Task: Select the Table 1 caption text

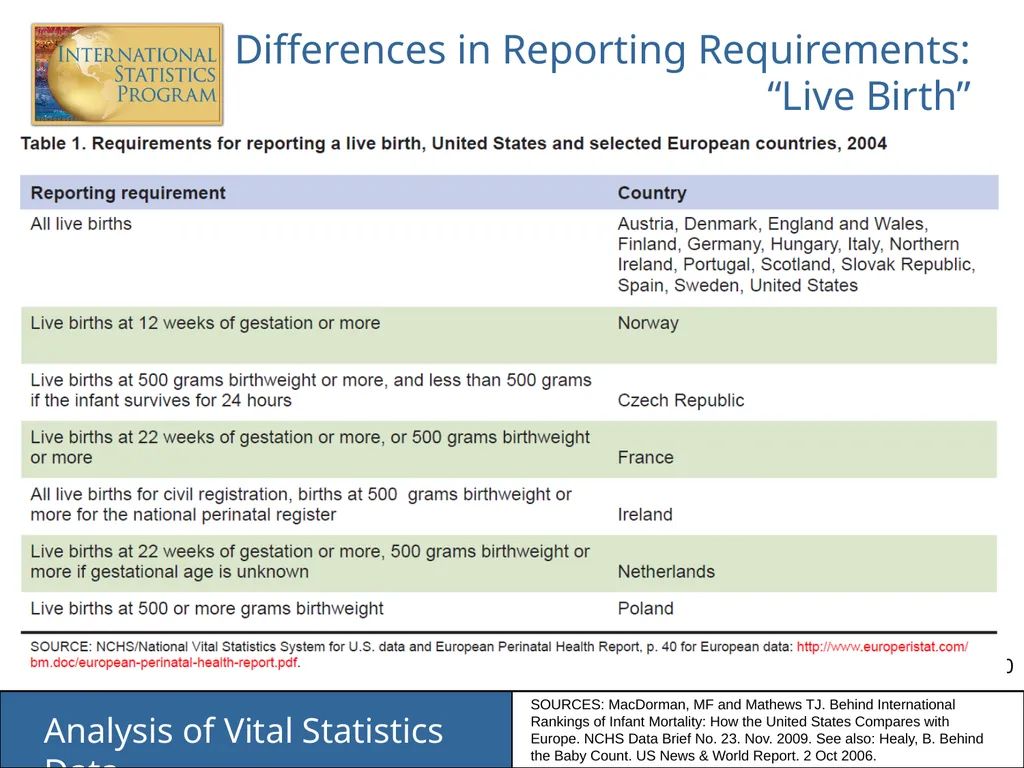Action: [x=454, y=143]
